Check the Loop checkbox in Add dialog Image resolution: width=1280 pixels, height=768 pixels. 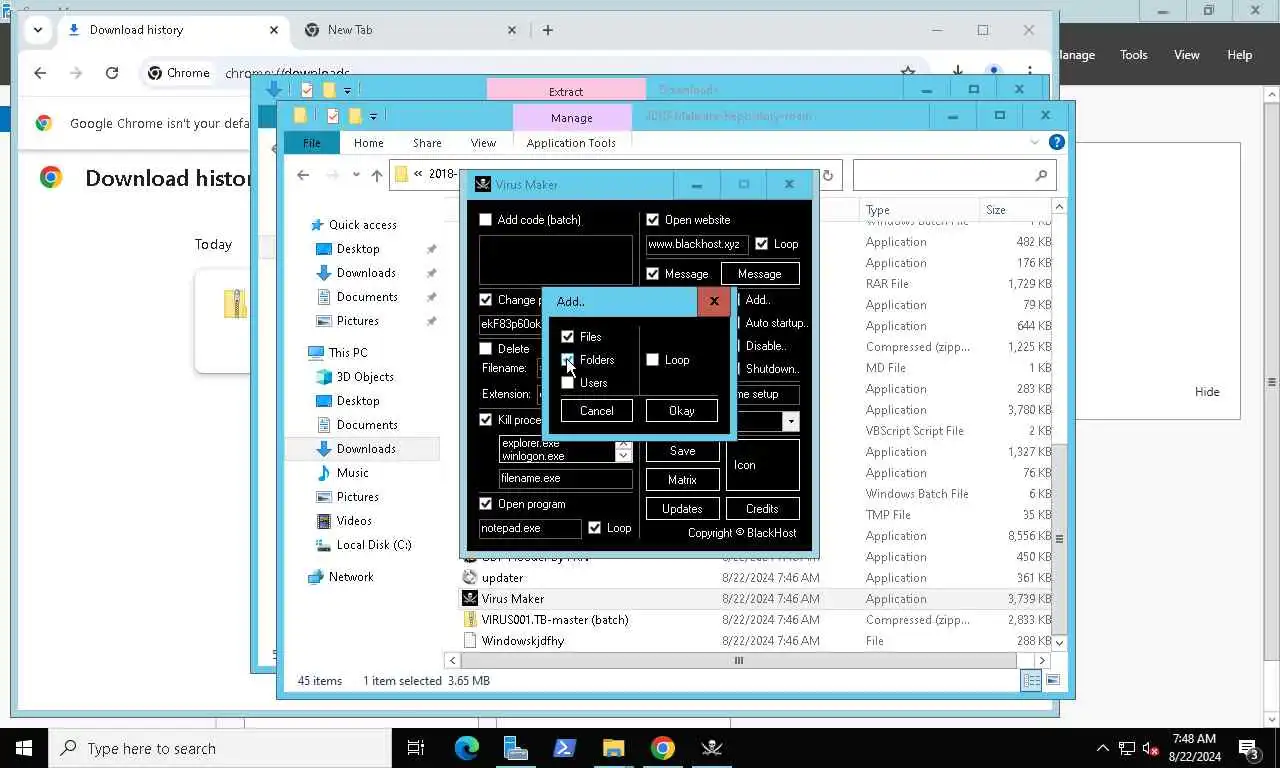click(652, 360)
